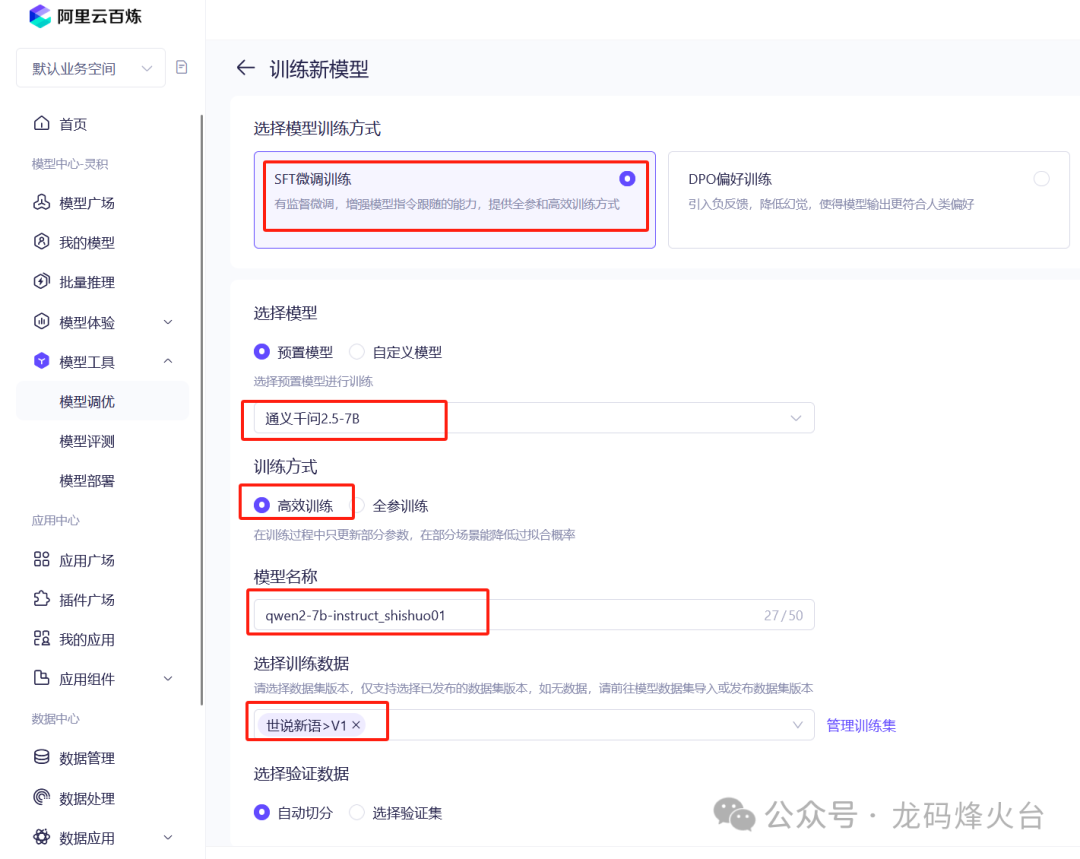
Task: Click the 模型广场 sidebar icon
Action: [41, 202]
